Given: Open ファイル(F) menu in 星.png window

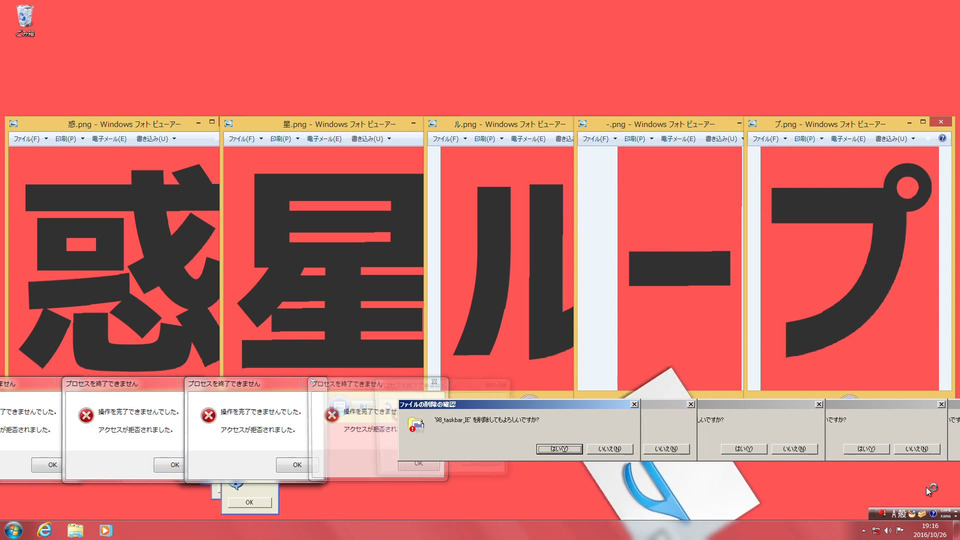Looking at the screenshot, I should tap(246, 139).
